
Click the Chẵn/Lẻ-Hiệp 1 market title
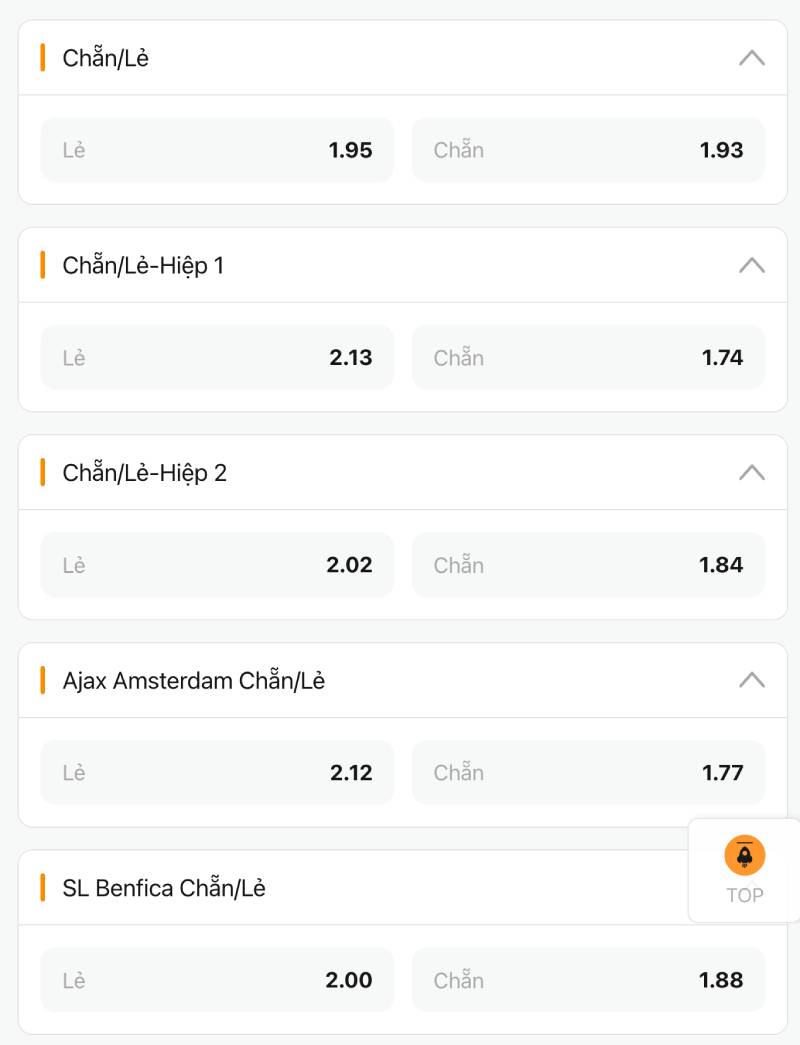tap(143, 265)
